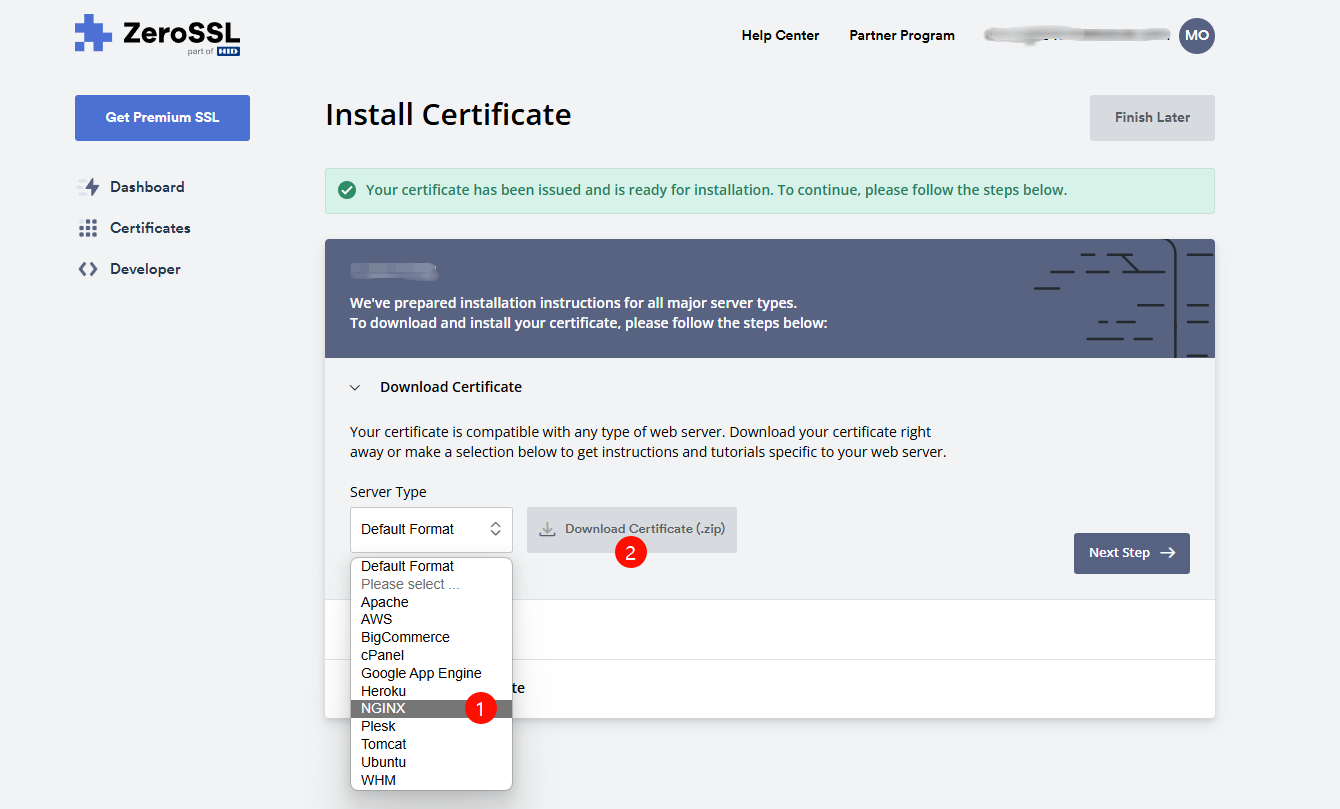The width and height of the screenshot is (1340, 809).
Task: Open the Help Center page
Action: [780, 35]
